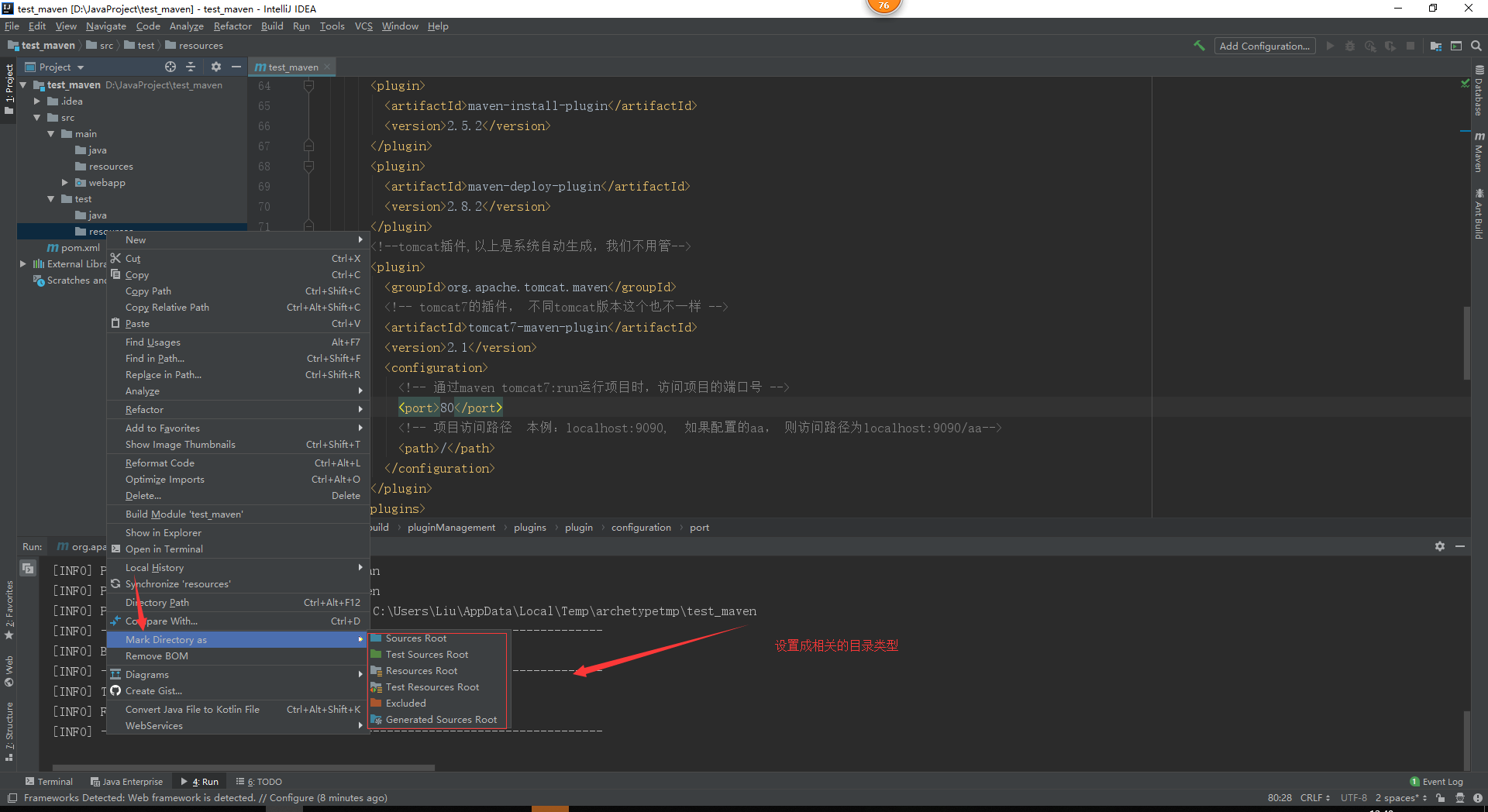The width and height of the screenshot is (1488, 812).
Task: Open Run panel settings gear icon
Action: (1440, 546)
